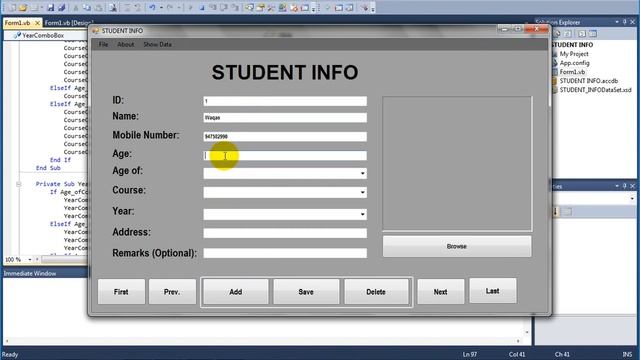Click the student photo picture box
640x360 pixels.
(x=457, y=163)
